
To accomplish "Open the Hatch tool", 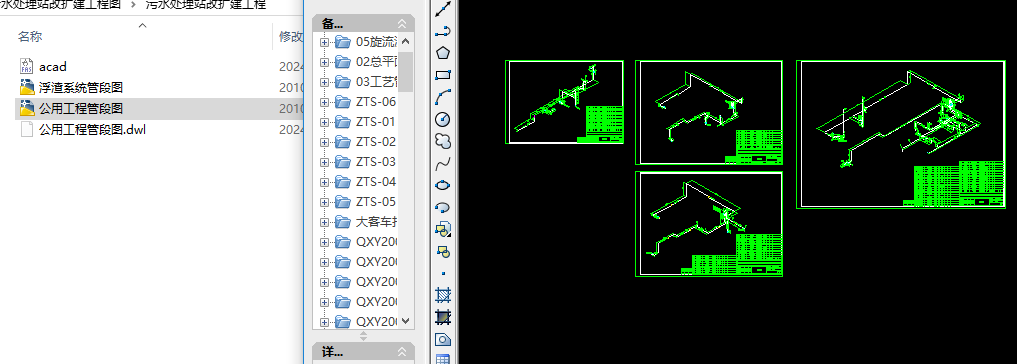I will [x=443, y=295].
